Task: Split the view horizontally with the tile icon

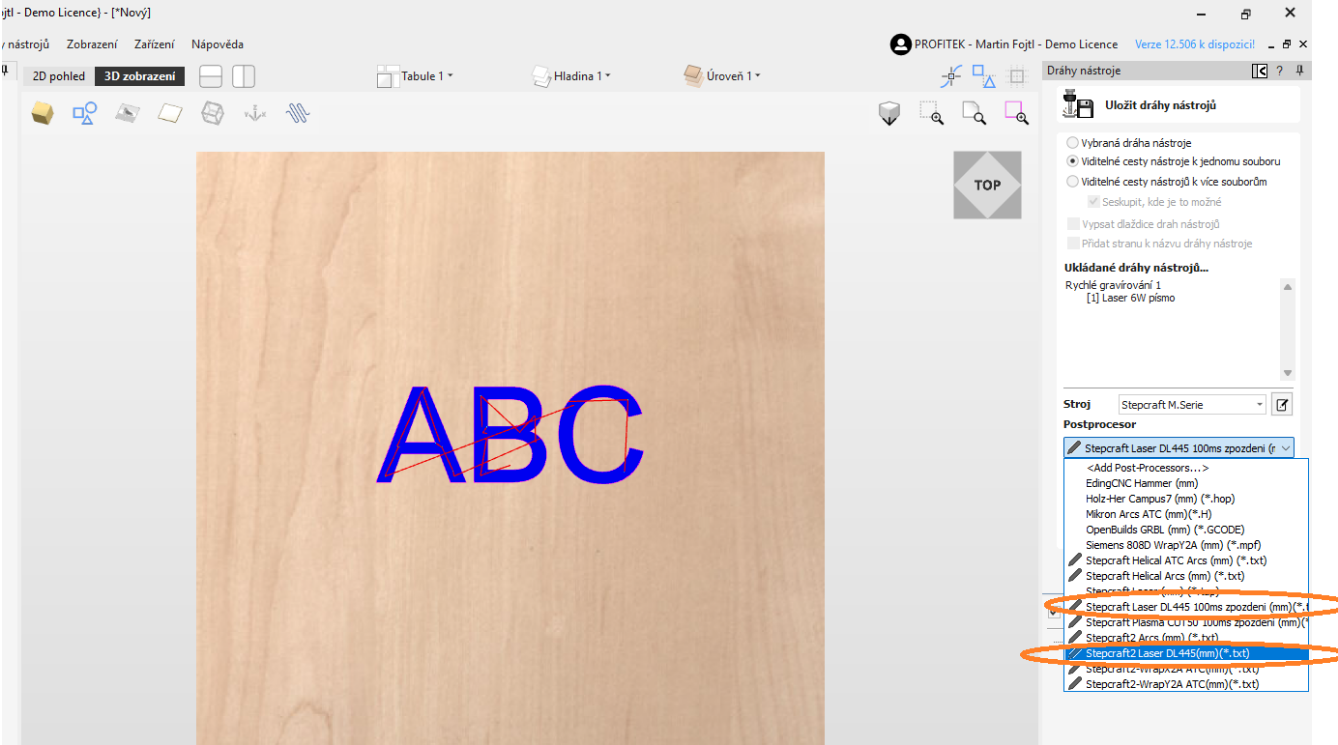Action: [210, 76]
